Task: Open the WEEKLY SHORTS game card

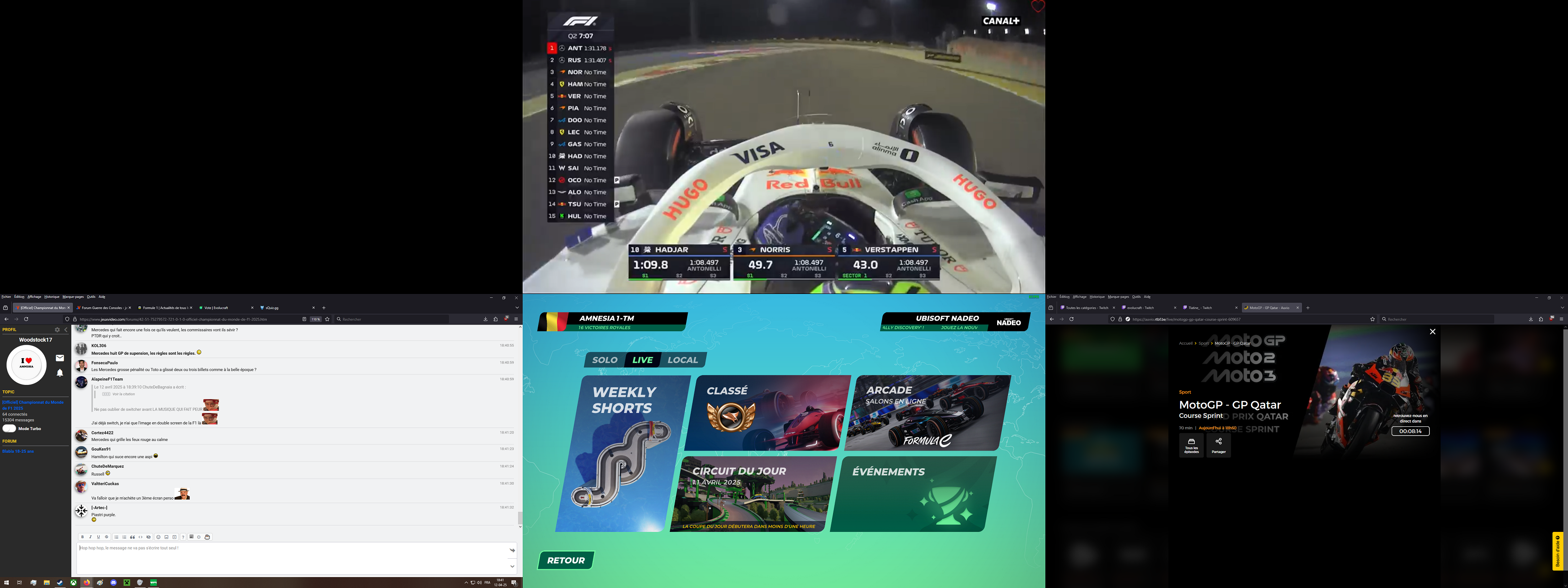Action: click(x=623, y=454)
